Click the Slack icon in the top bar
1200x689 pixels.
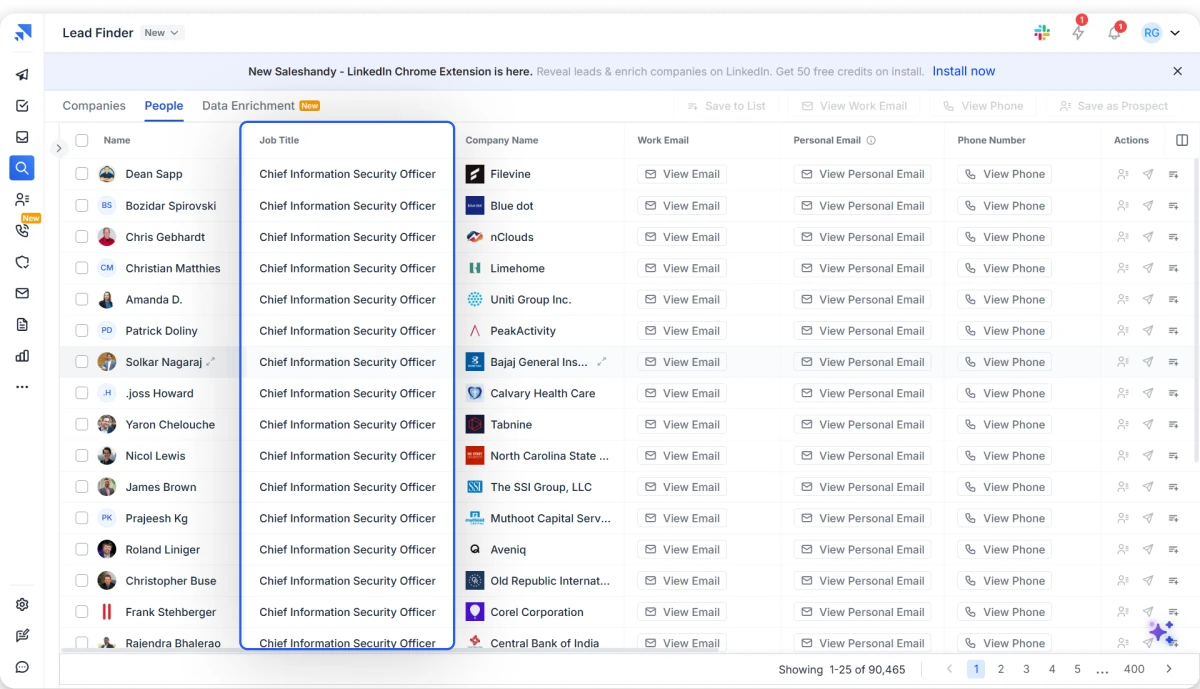pos(1042,33)
